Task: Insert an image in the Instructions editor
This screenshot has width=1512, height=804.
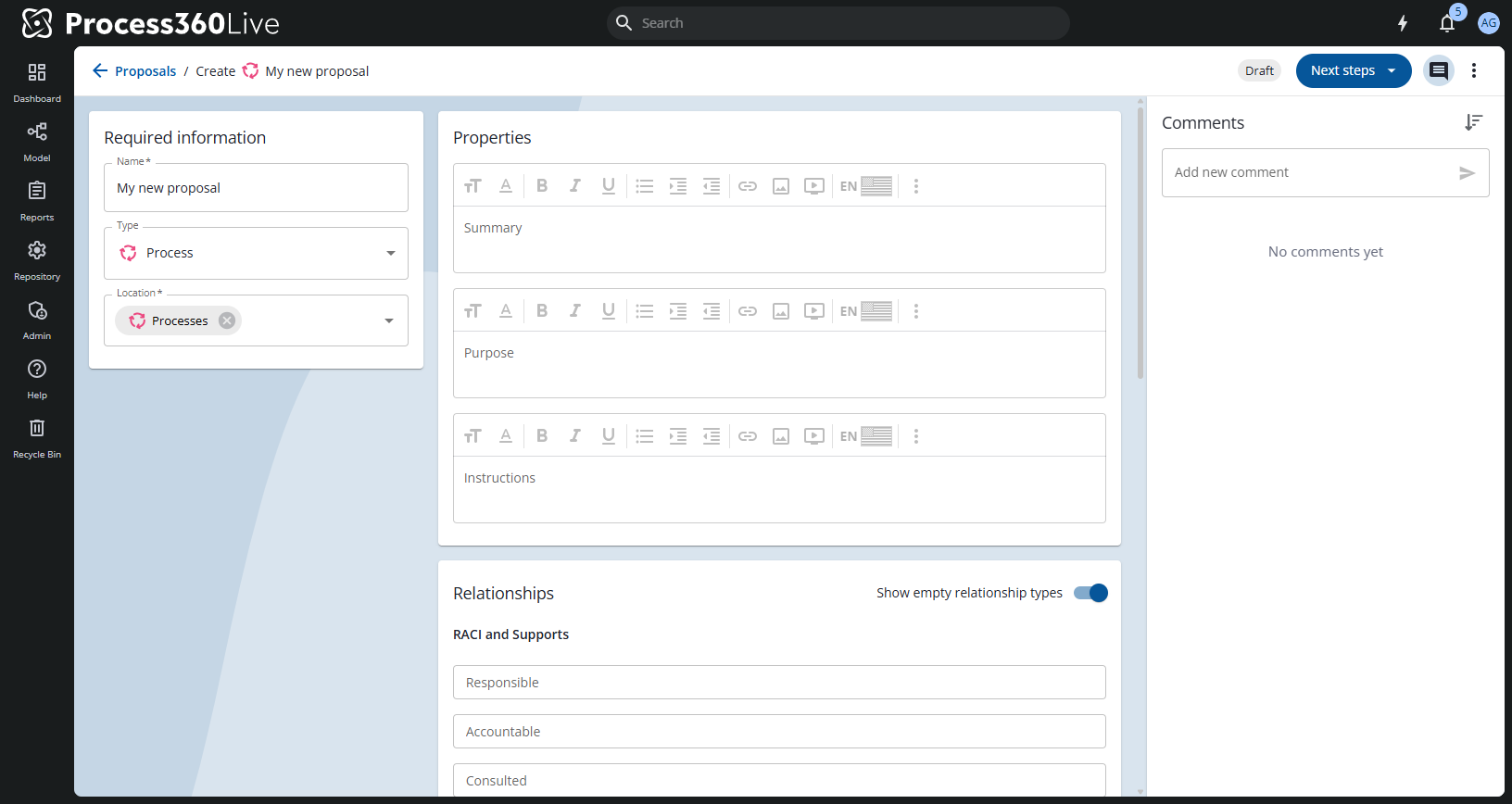Action: point(781,436)
